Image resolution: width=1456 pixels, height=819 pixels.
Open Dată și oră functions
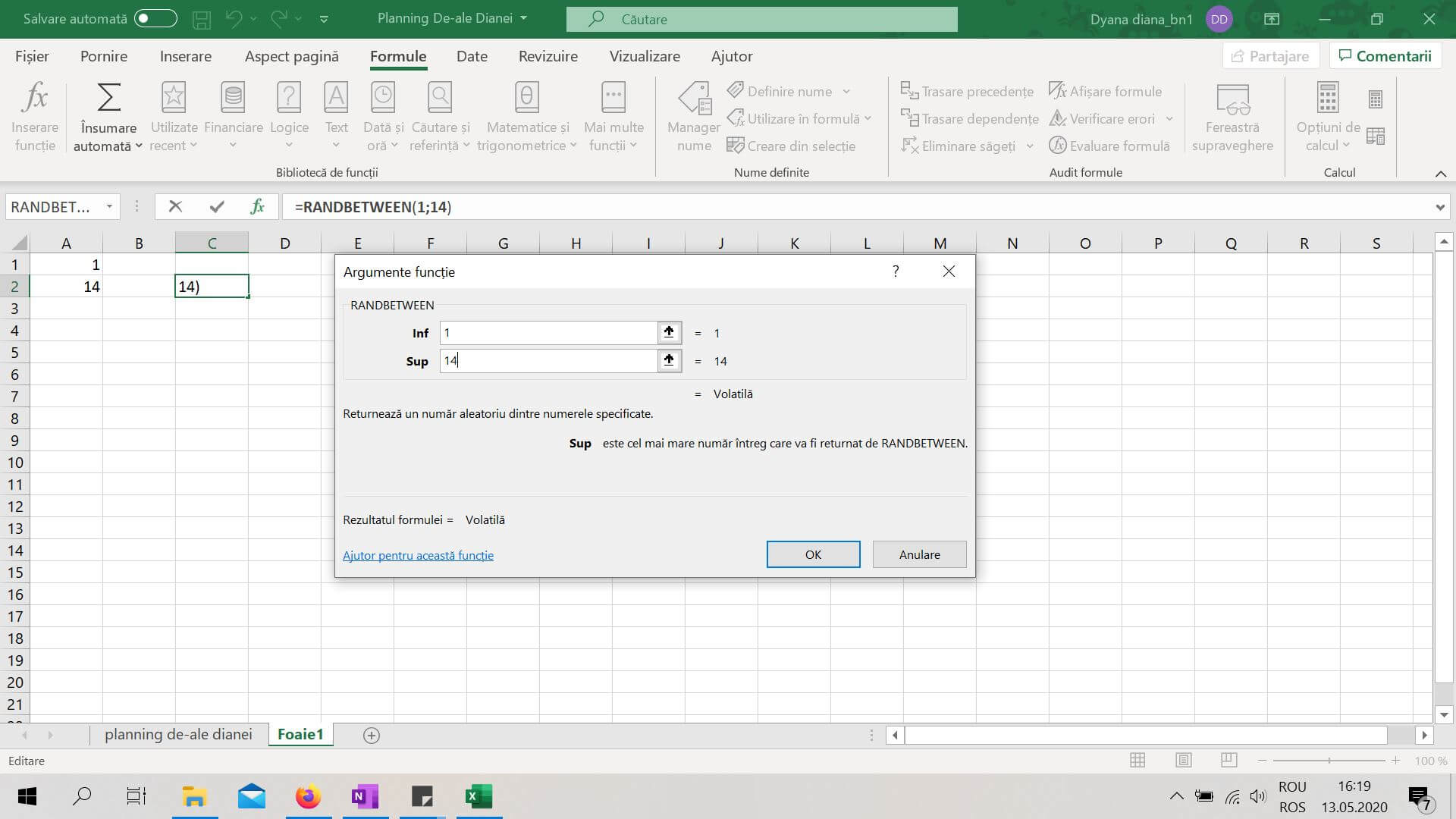coord(383,116)
